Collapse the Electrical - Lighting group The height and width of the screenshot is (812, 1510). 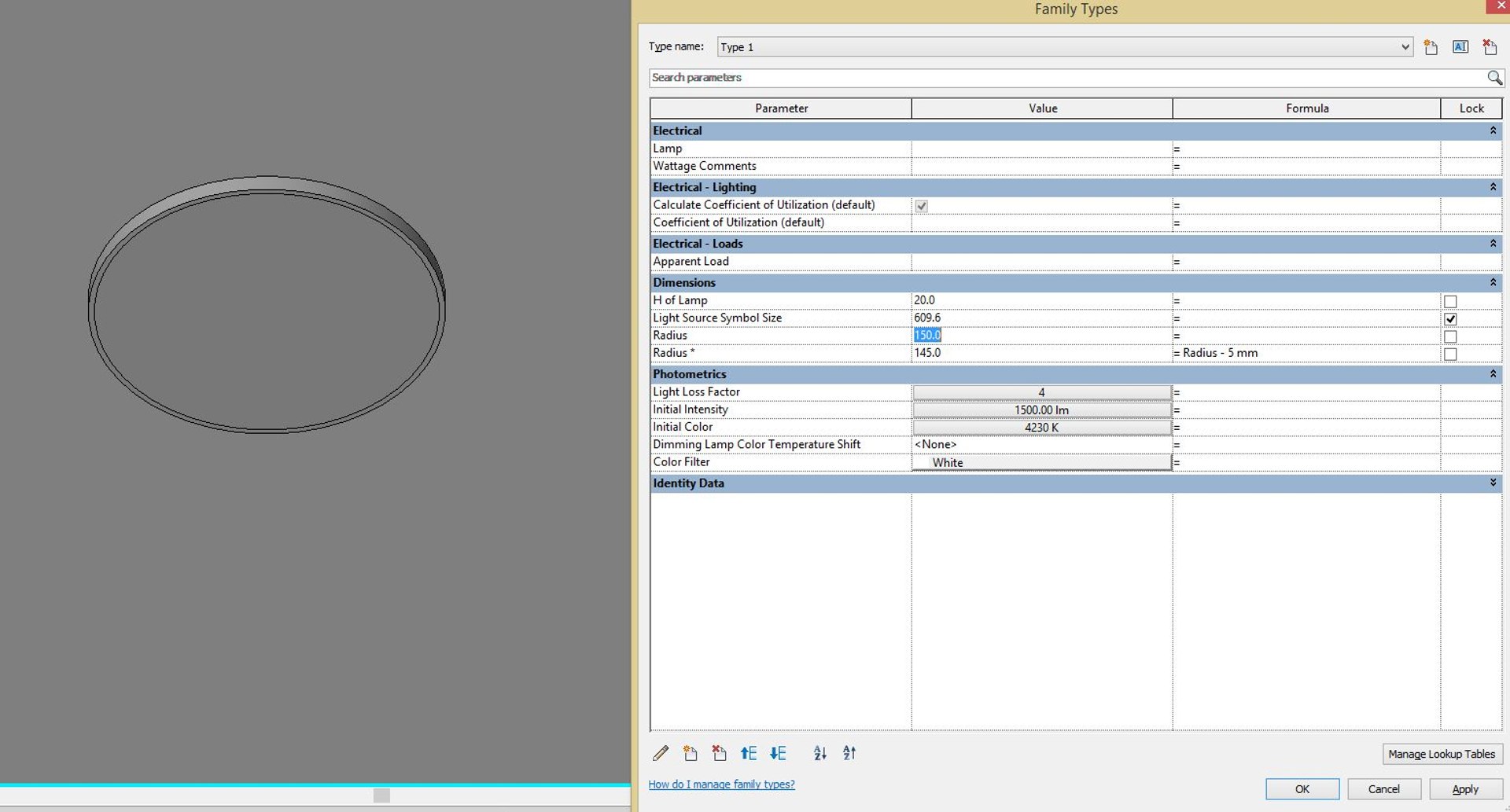click(1493, 187)
